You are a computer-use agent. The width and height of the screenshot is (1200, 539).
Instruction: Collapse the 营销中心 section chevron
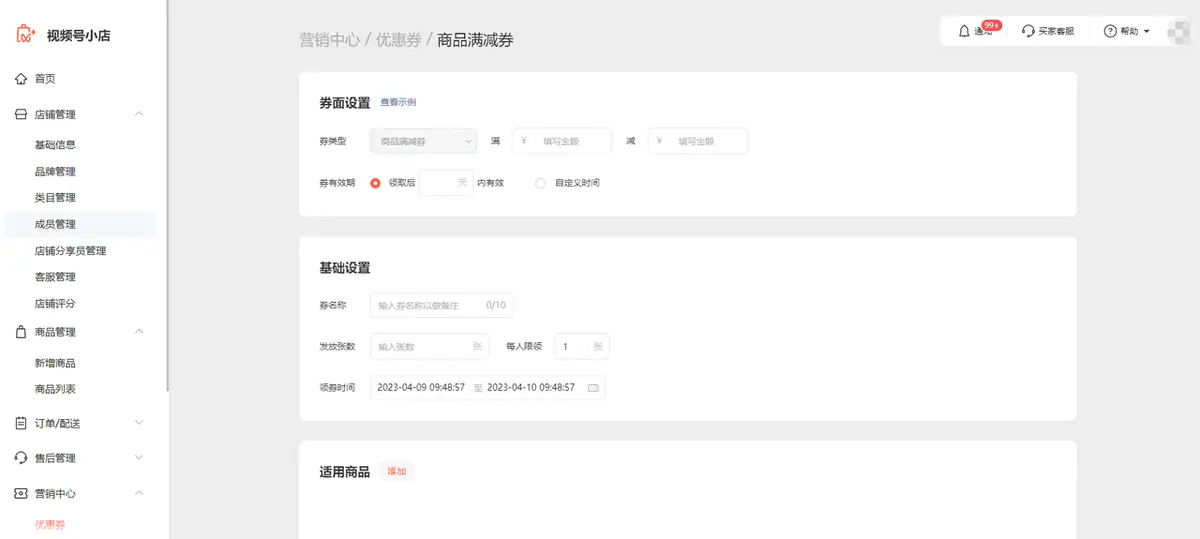(x=139, y=493)
